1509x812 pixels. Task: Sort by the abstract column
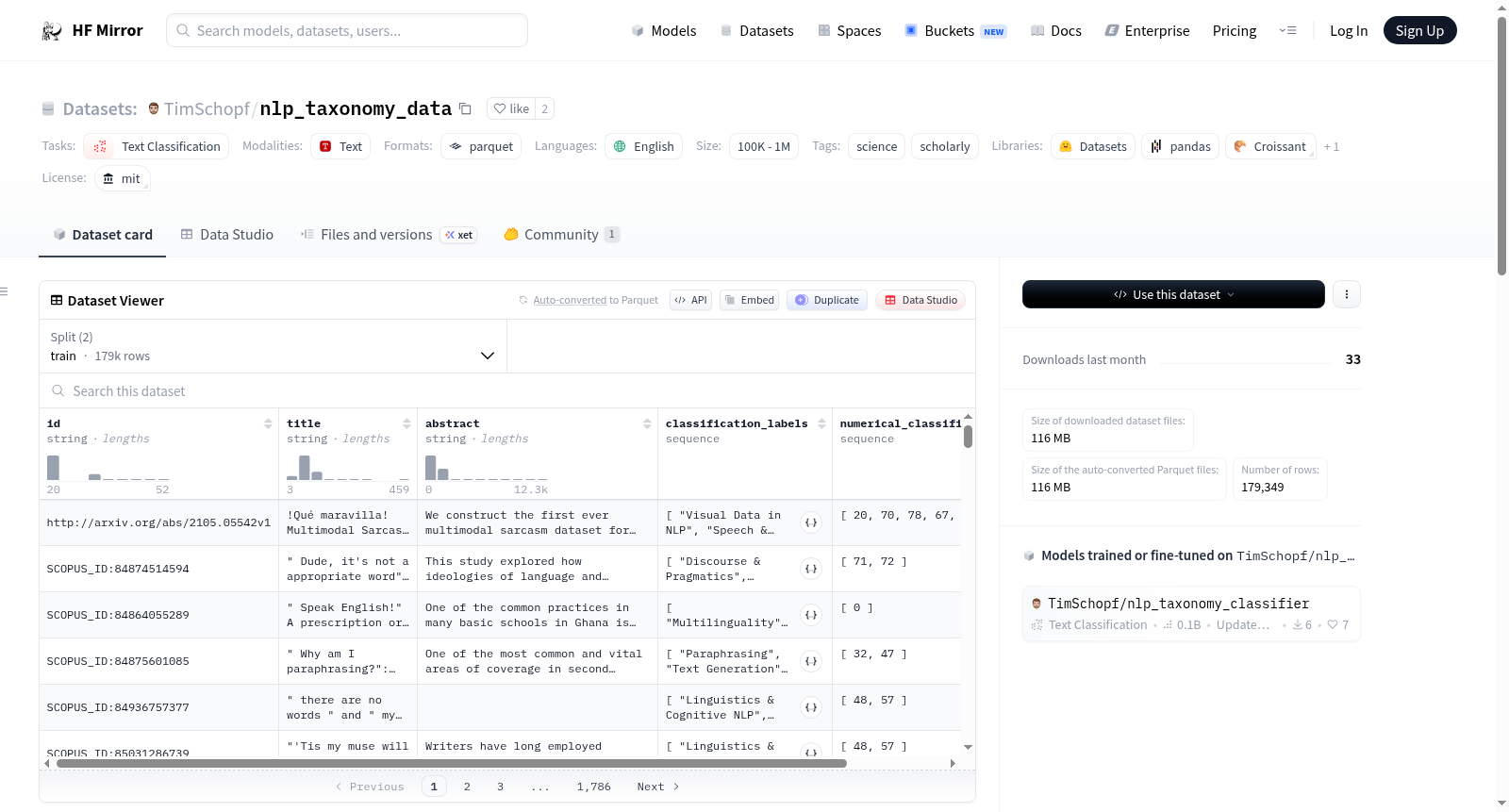click(647, 423)
